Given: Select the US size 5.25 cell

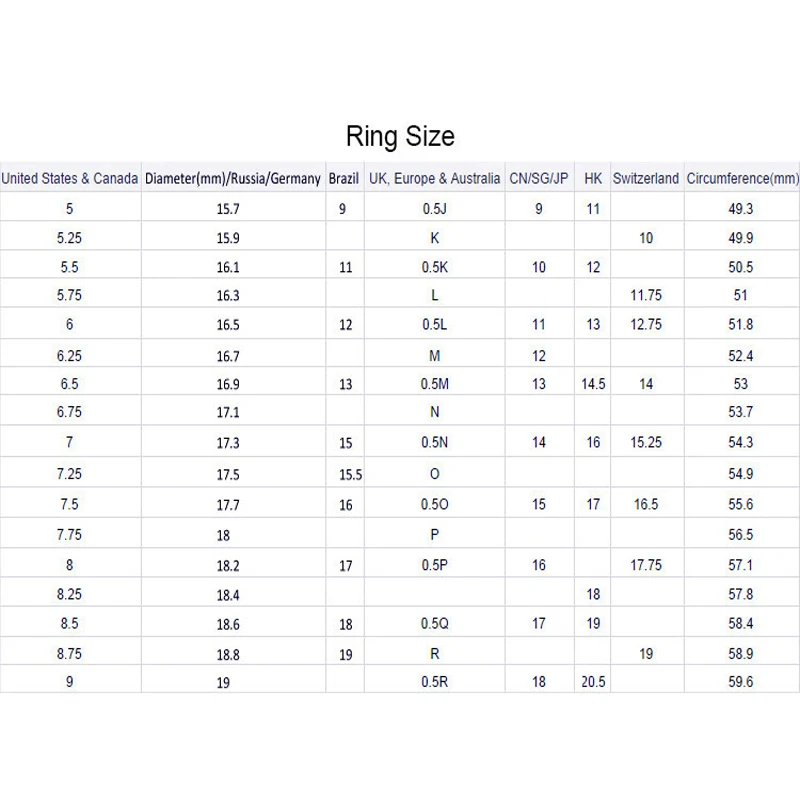Looking at the screenshot, I should point(69,238).
